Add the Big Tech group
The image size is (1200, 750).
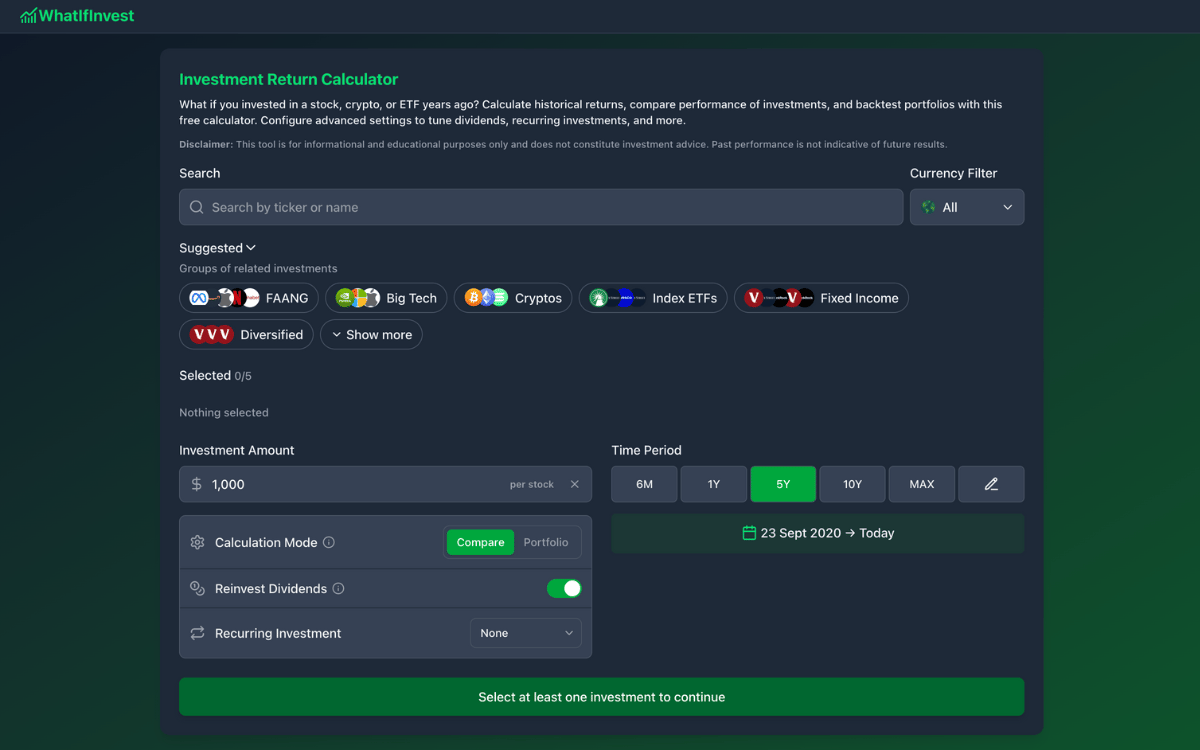(386, 298)
